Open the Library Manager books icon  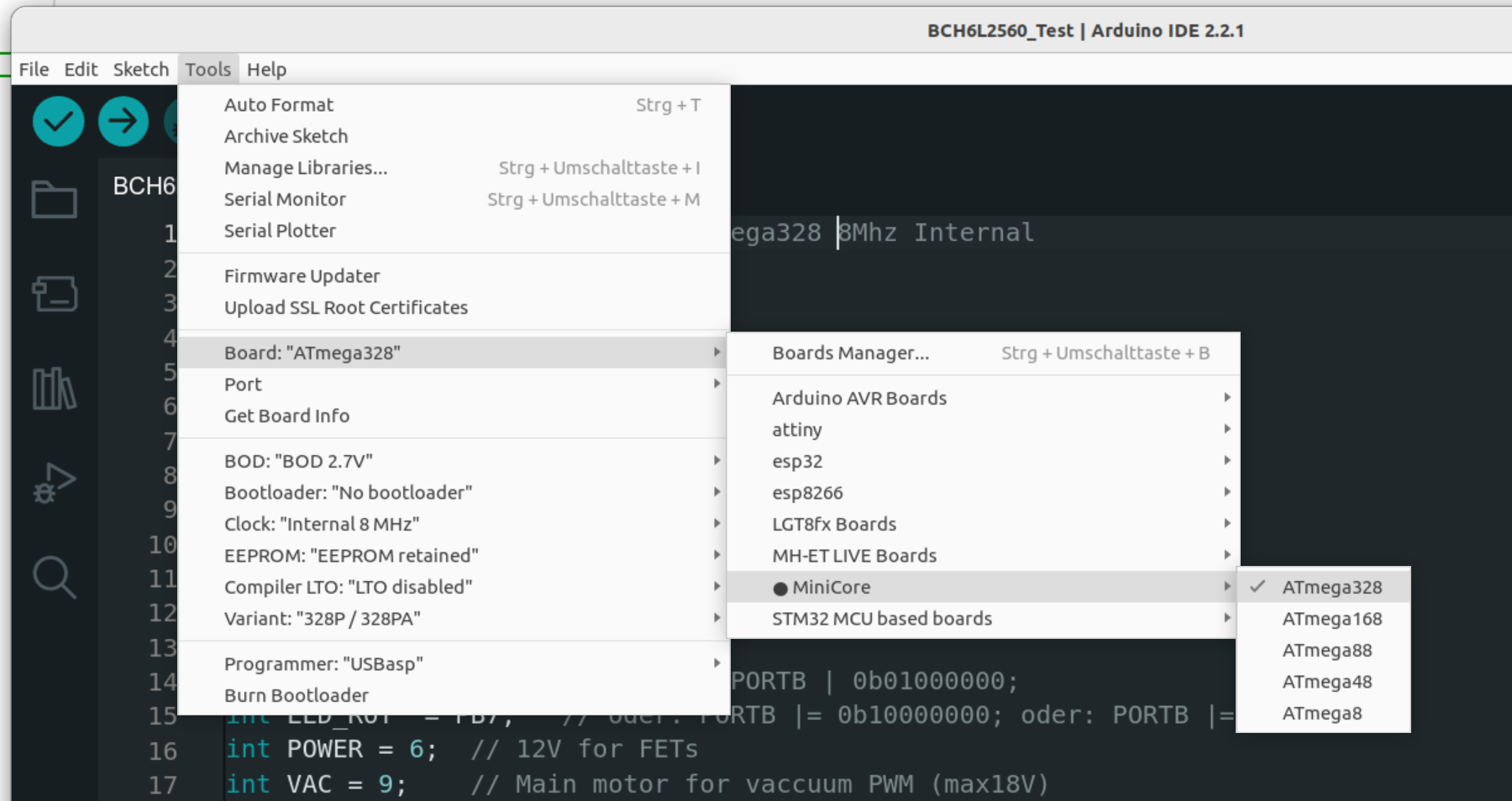point(55,388)
